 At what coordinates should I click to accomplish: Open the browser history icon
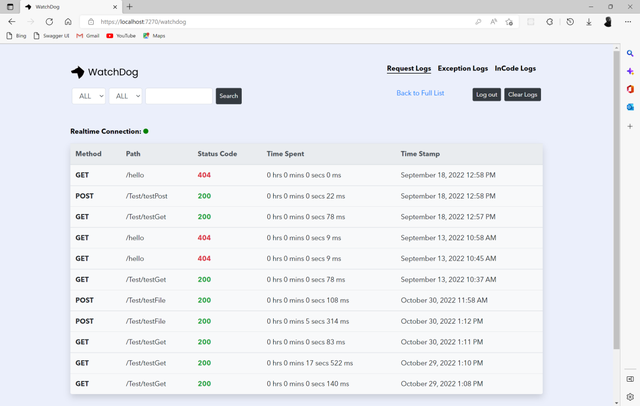coord(570,21)
